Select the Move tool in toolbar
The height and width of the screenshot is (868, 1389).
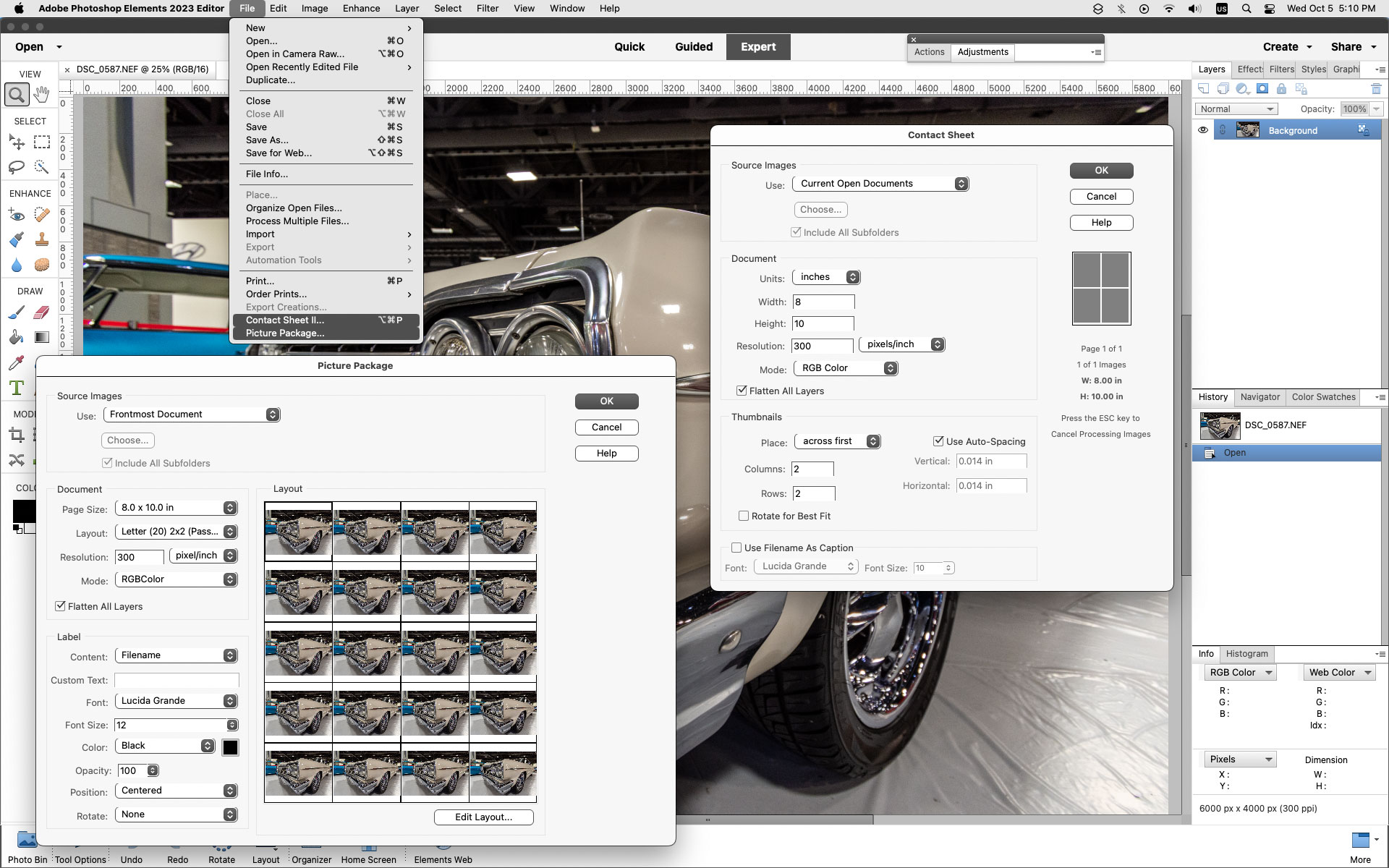(x=16, y=142)
